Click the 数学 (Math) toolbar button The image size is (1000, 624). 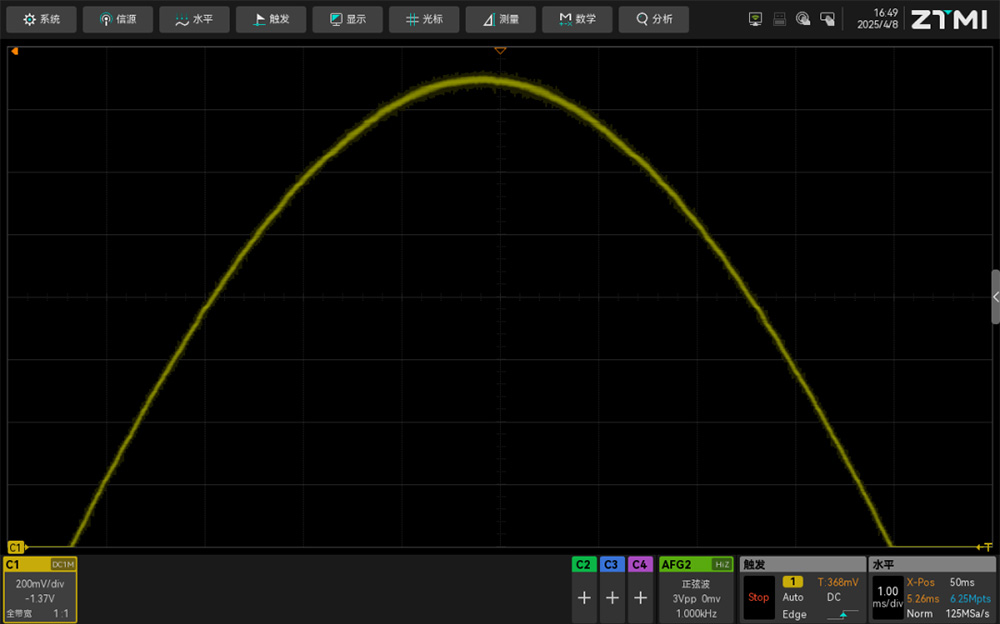coord(579,19)
